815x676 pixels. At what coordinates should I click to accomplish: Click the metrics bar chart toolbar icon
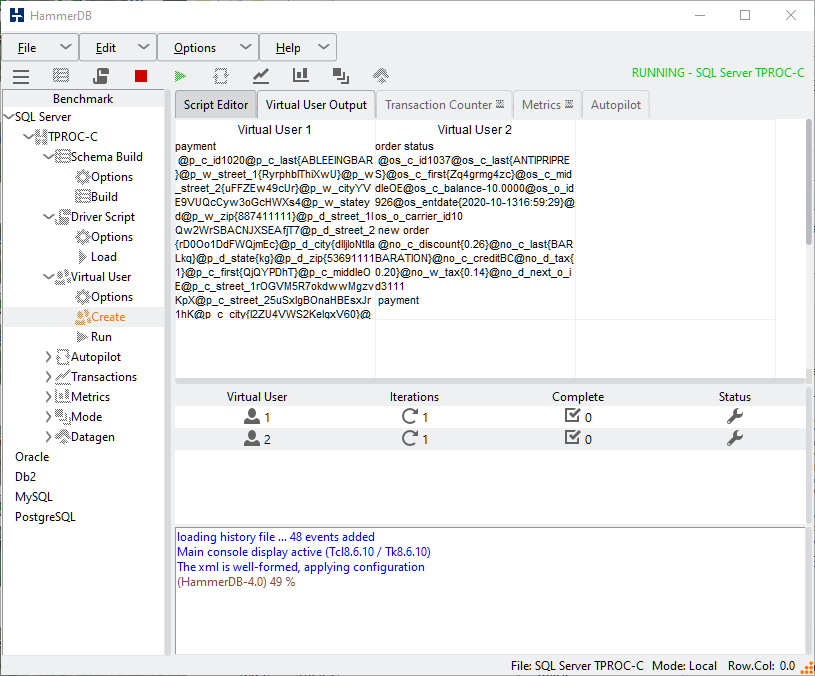coord(300,75)
